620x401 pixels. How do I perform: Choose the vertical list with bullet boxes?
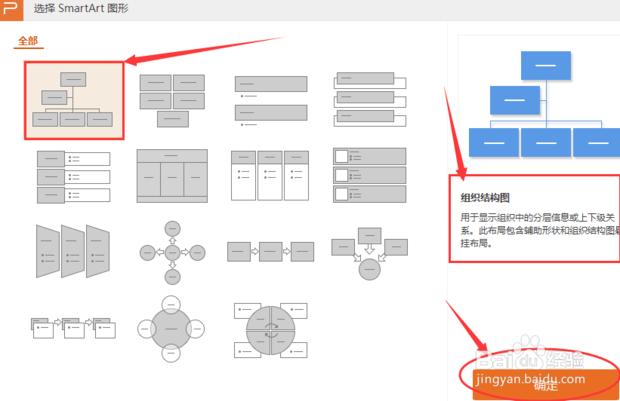click(74, 176)
